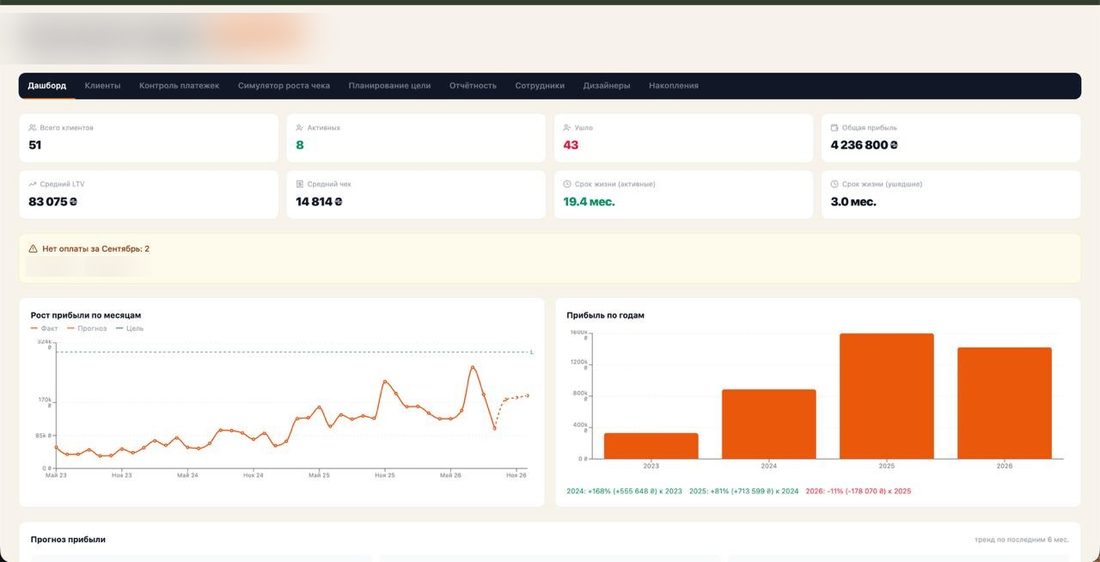
Task: Click the 2024: +168% comparison text
Action: tap(624, 491)
